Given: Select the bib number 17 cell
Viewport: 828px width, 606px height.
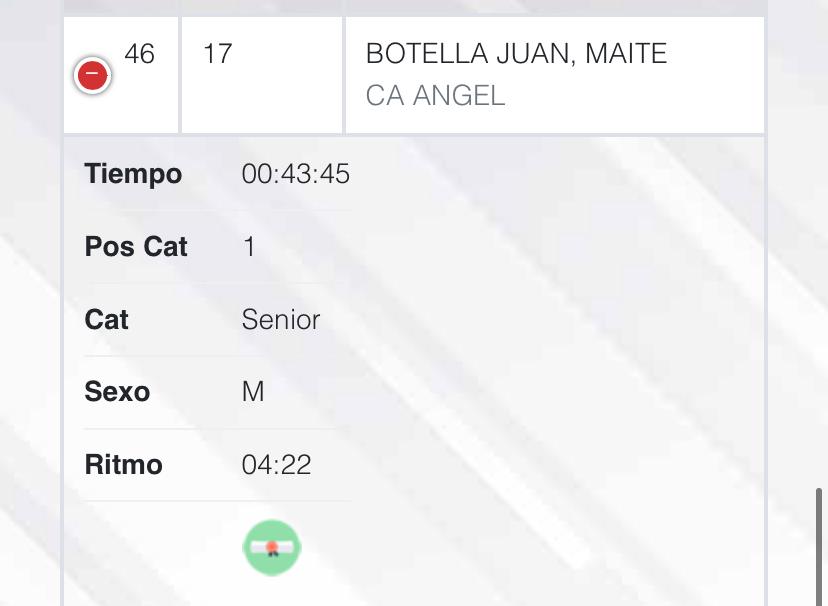Looking at the screenshot, I should pos(262,75).
